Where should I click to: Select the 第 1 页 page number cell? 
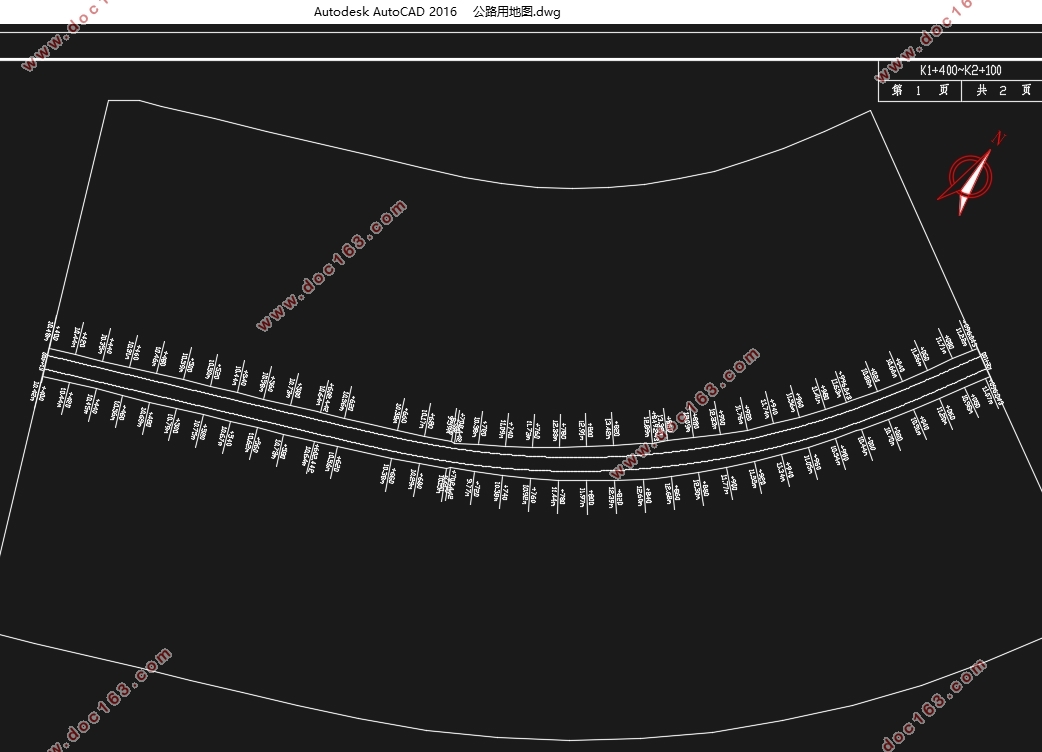tap(919, 90)
